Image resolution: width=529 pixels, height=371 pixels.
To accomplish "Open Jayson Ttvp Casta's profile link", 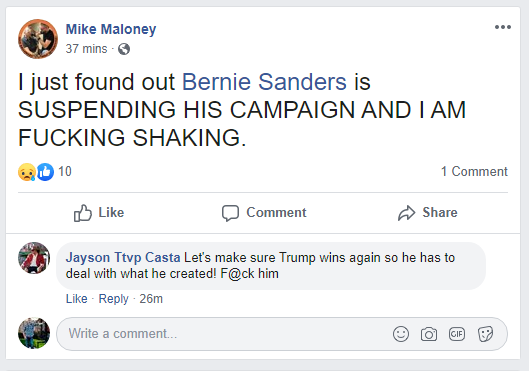I will coord(123,258).
